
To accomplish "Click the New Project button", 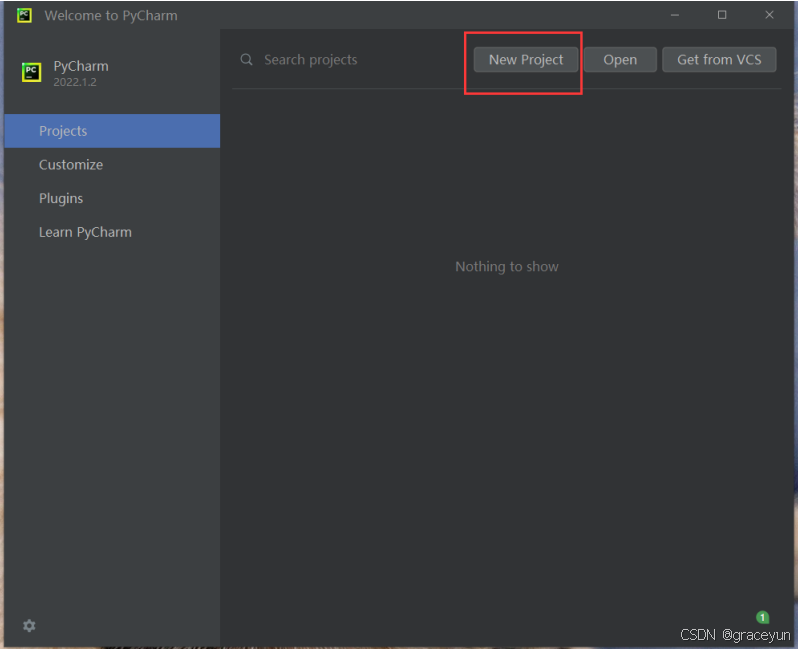I will [526, 60].
